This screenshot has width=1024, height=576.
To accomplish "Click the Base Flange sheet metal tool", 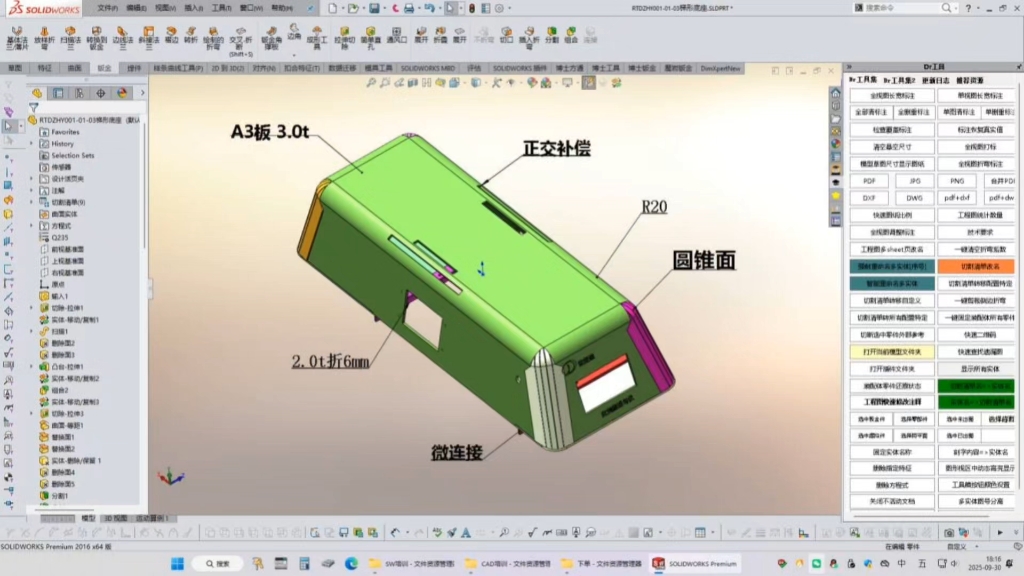I will point(17,38).
